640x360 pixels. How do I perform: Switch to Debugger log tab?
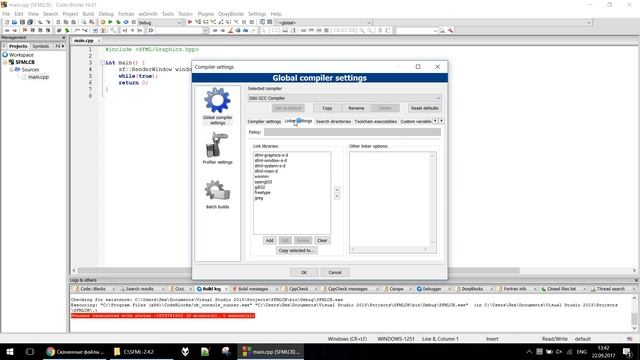click(431, 289)
